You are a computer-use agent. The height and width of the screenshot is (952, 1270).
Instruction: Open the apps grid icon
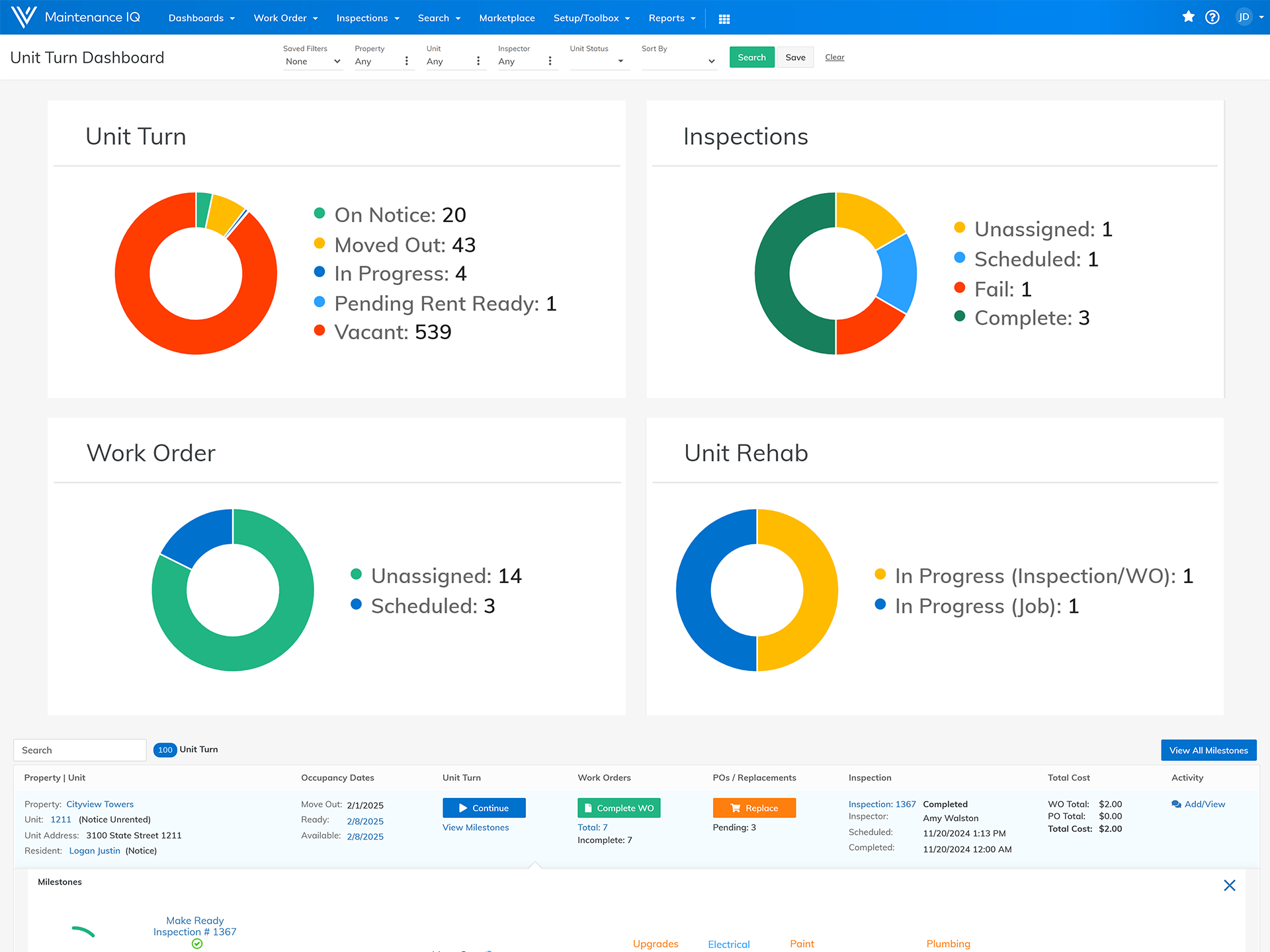click(x=724, y=19)
